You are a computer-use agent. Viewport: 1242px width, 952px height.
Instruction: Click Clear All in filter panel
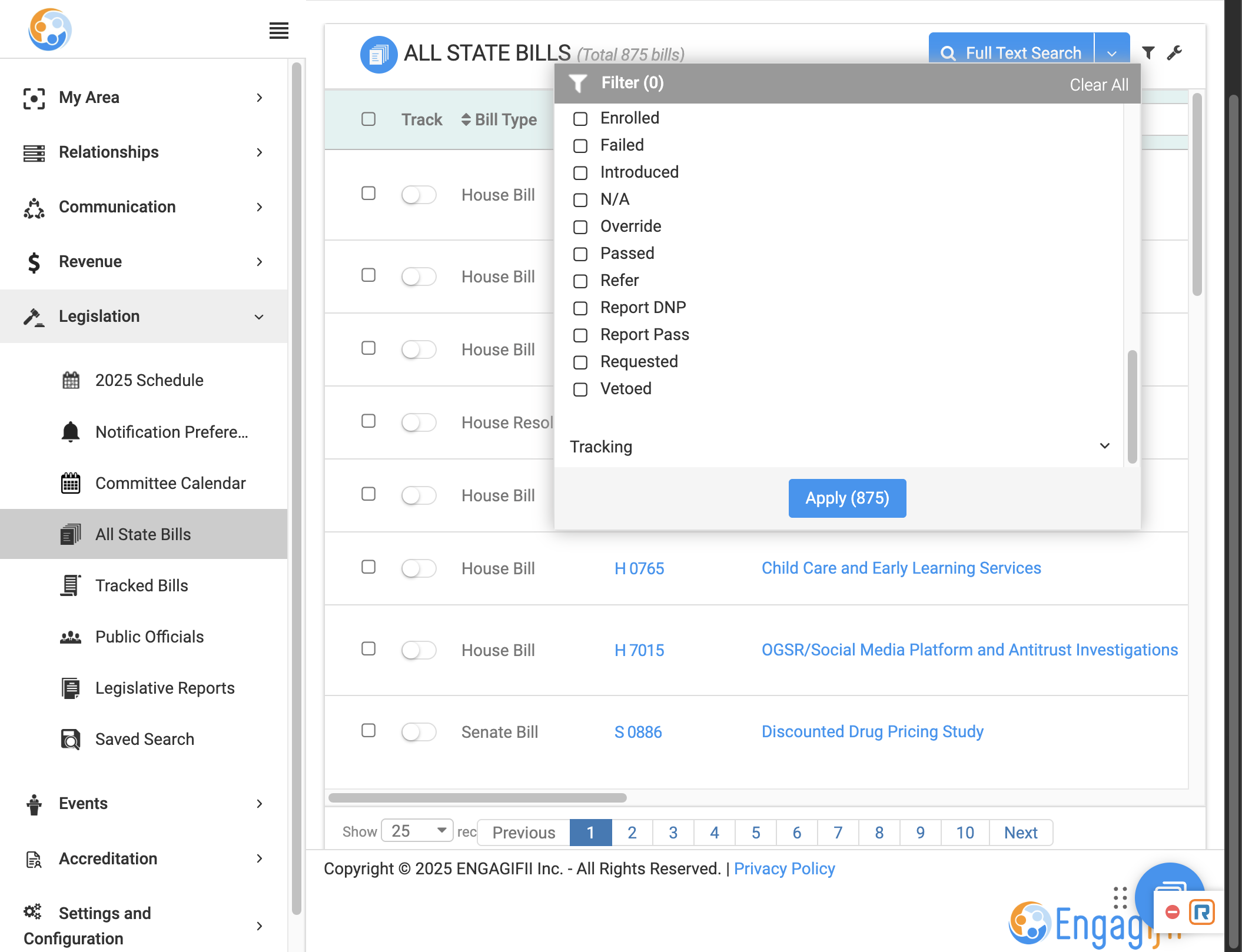[1099, 85]
